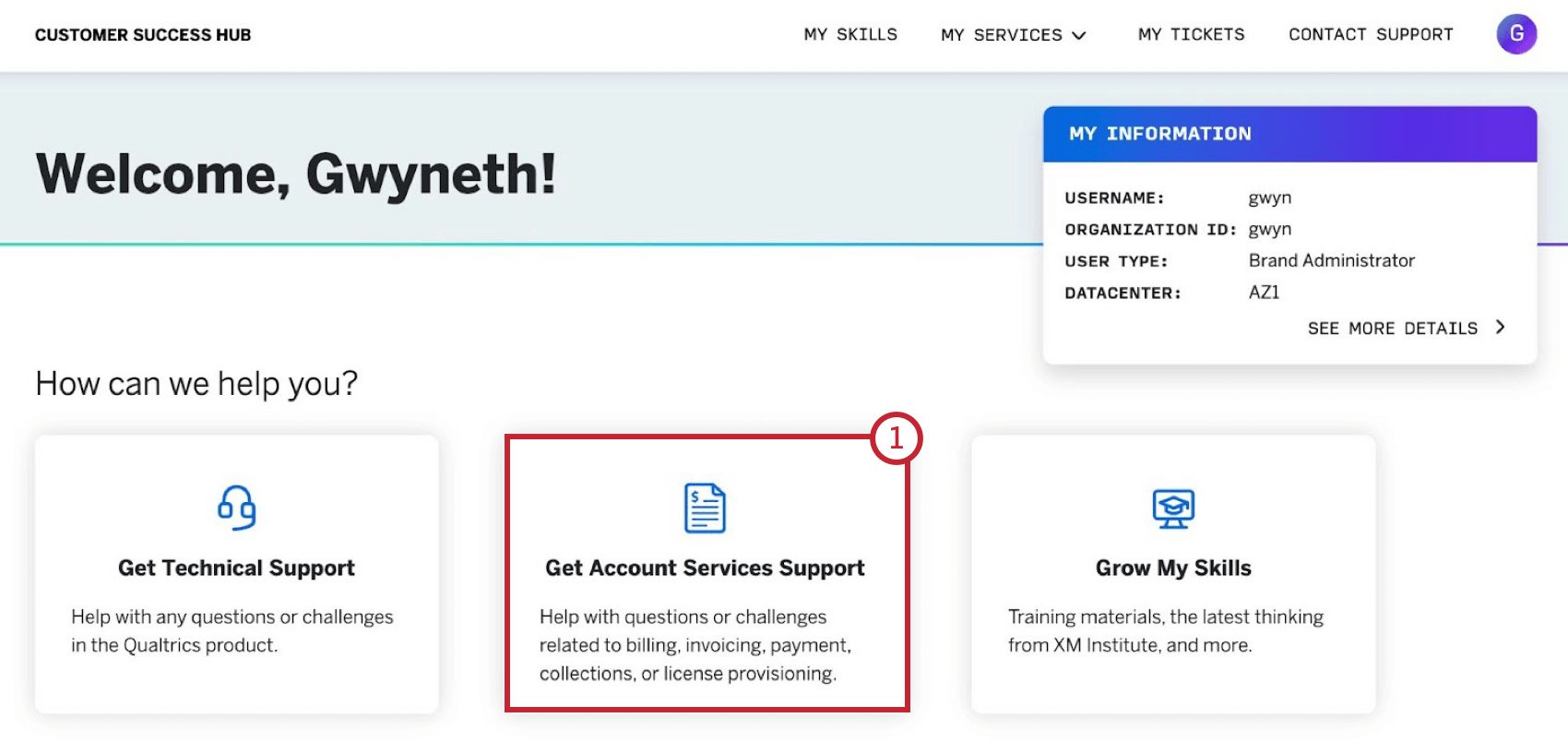Switch to My Skills
Screen dimensions: 1568x742
coord(850,34)
